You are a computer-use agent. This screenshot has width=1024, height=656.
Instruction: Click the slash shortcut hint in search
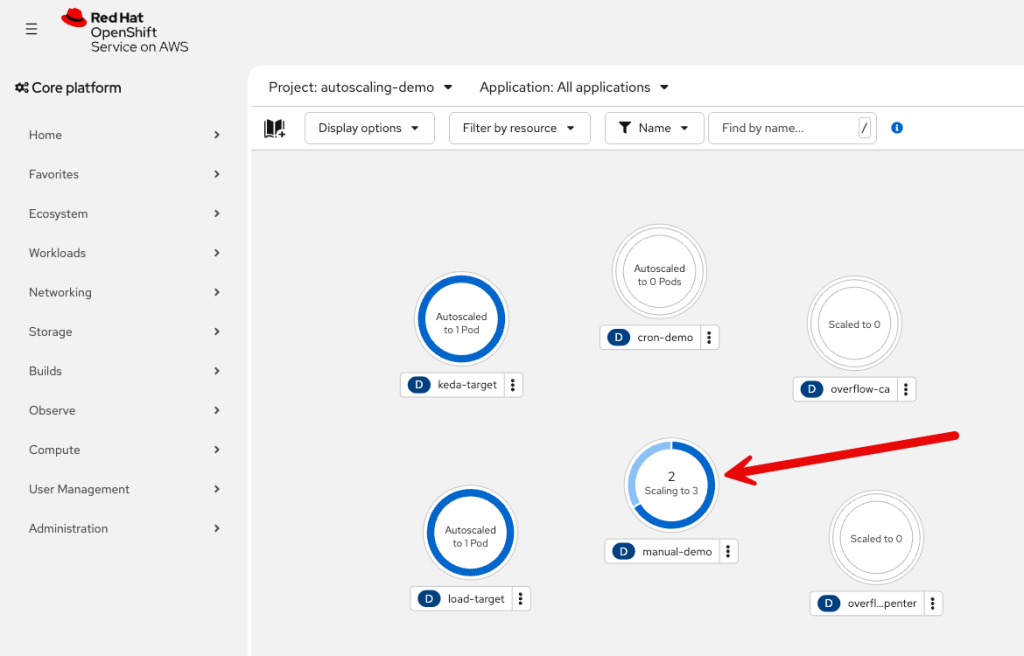click(x=864, y=128)
